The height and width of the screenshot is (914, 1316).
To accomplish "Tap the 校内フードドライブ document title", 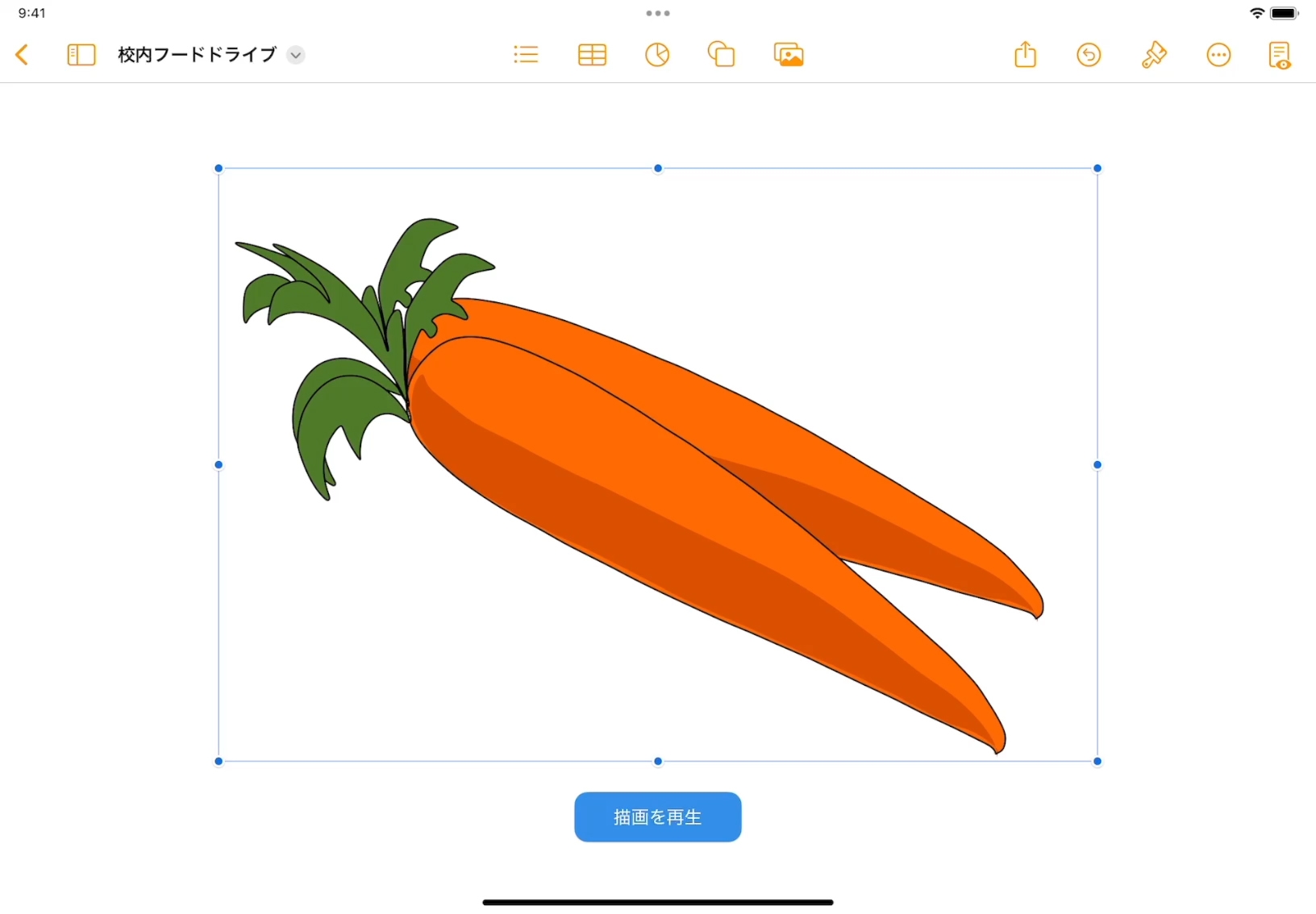I will (197, 55).
